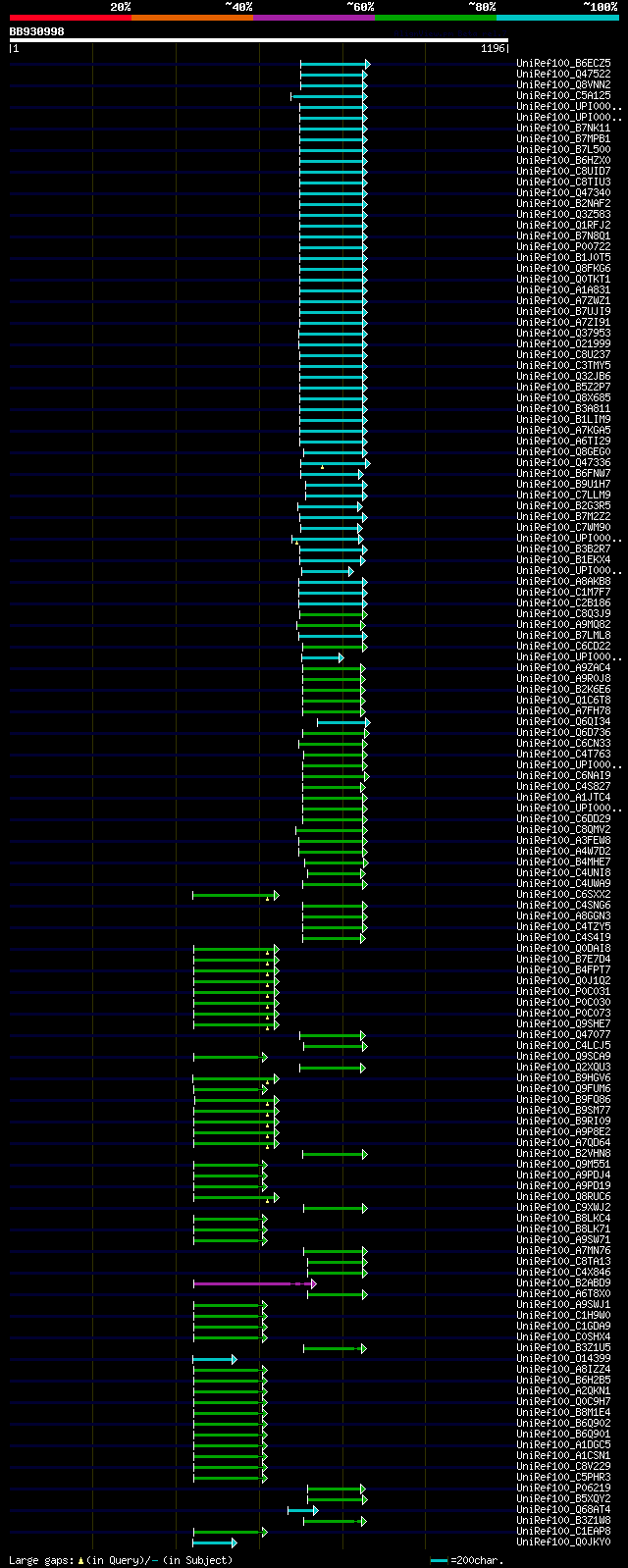Viewport: 628px width, 1568px height.
Task: Click the purple ~60% identity color segment
Action: [314, 18]
